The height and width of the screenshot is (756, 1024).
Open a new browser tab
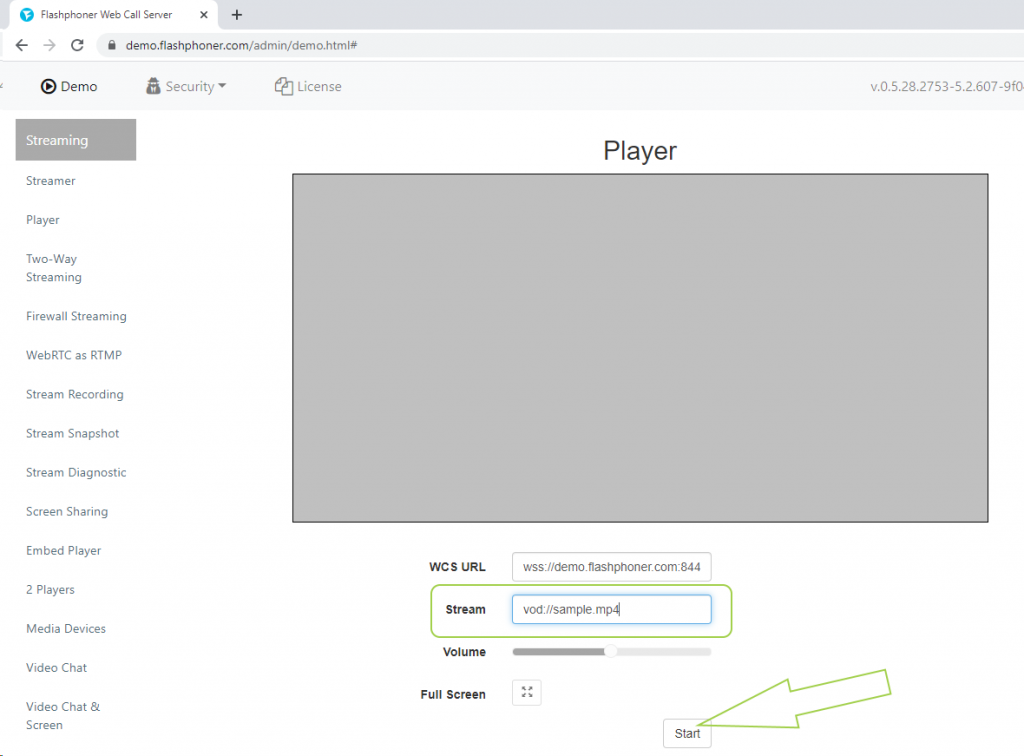click(x=236, y=14)
